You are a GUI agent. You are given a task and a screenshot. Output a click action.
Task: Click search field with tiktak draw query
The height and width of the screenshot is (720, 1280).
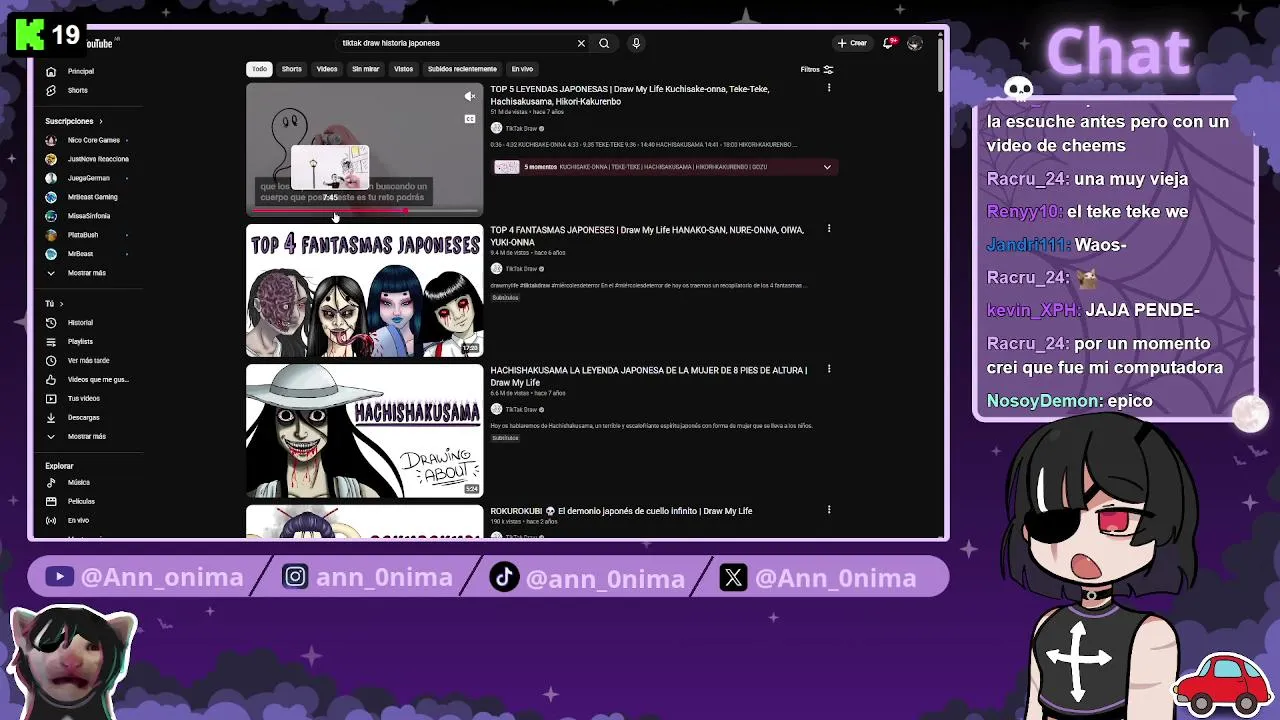[455, 43]
